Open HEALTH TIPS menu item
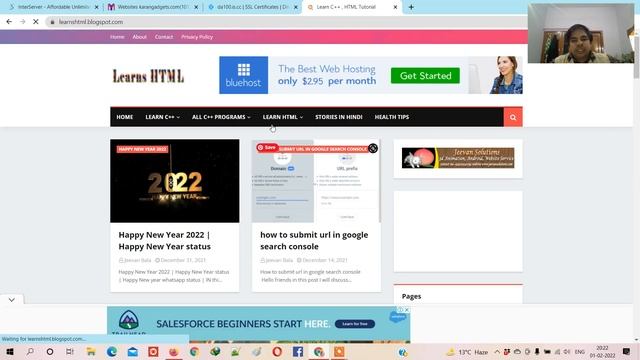The width and height of the screenshot is (640, 360). click(x=391, y=117)
